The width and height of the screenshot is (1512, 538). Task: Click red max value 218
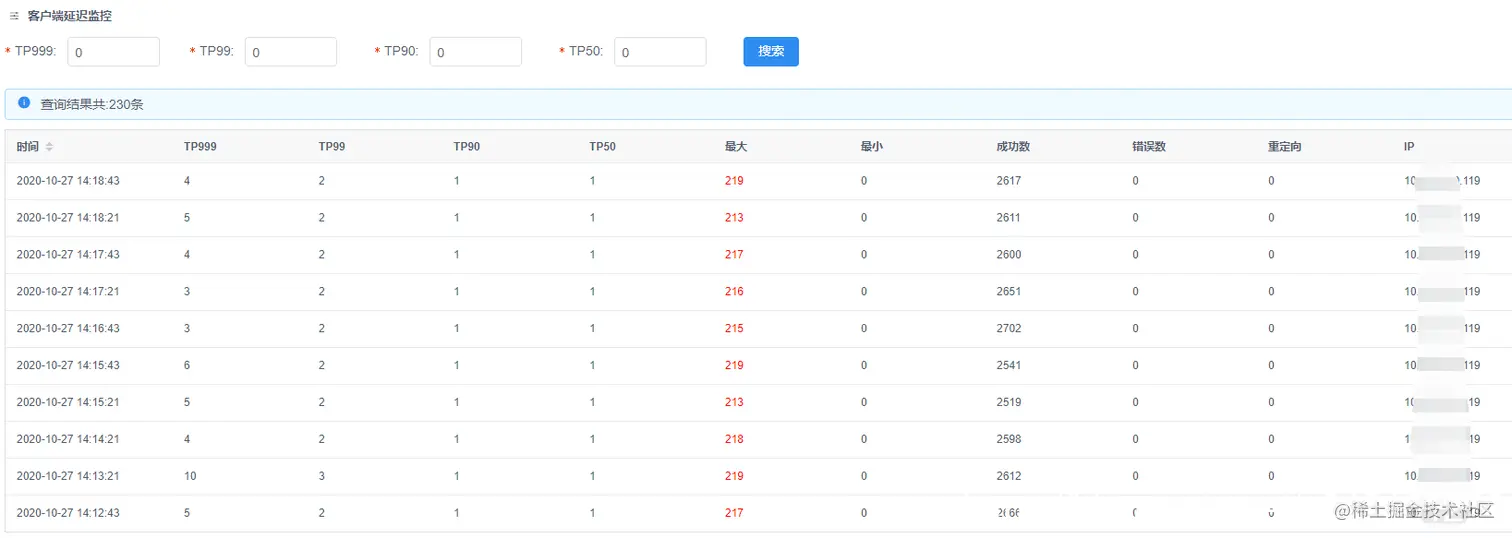pyautogui.click(x=734, y=440)
